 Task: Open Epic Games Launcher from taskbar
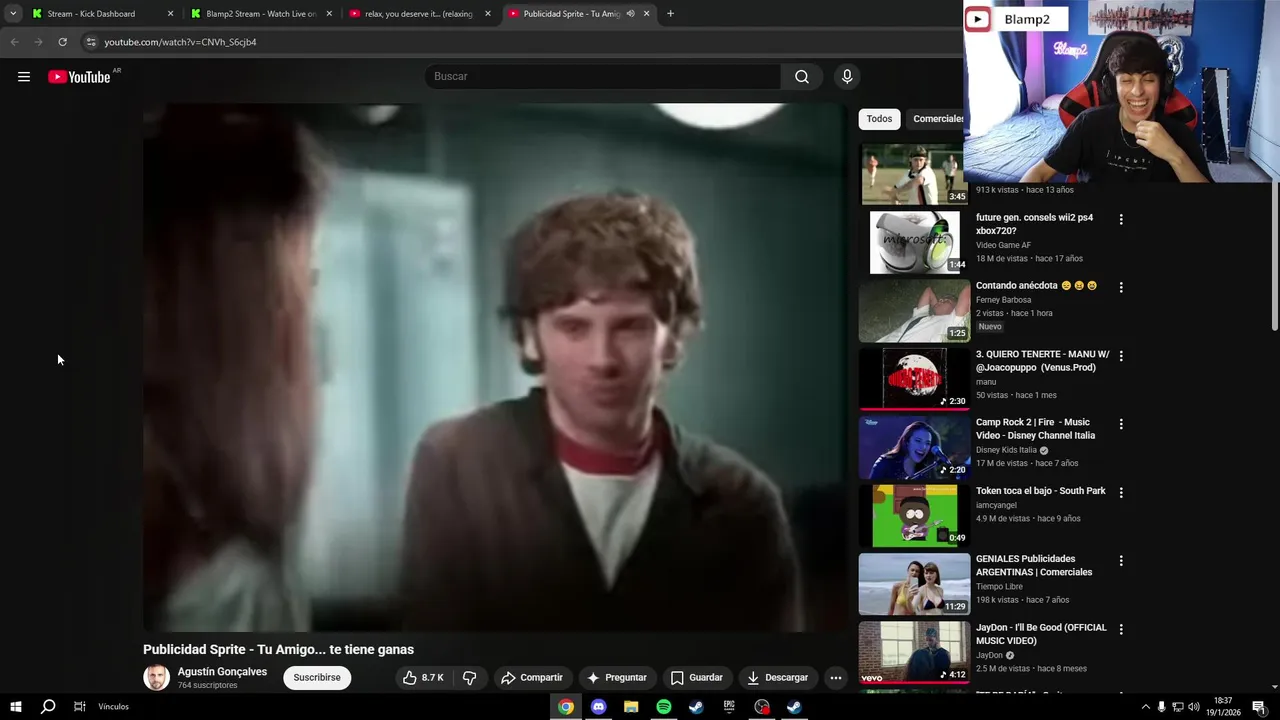click(x=729, y=707)
